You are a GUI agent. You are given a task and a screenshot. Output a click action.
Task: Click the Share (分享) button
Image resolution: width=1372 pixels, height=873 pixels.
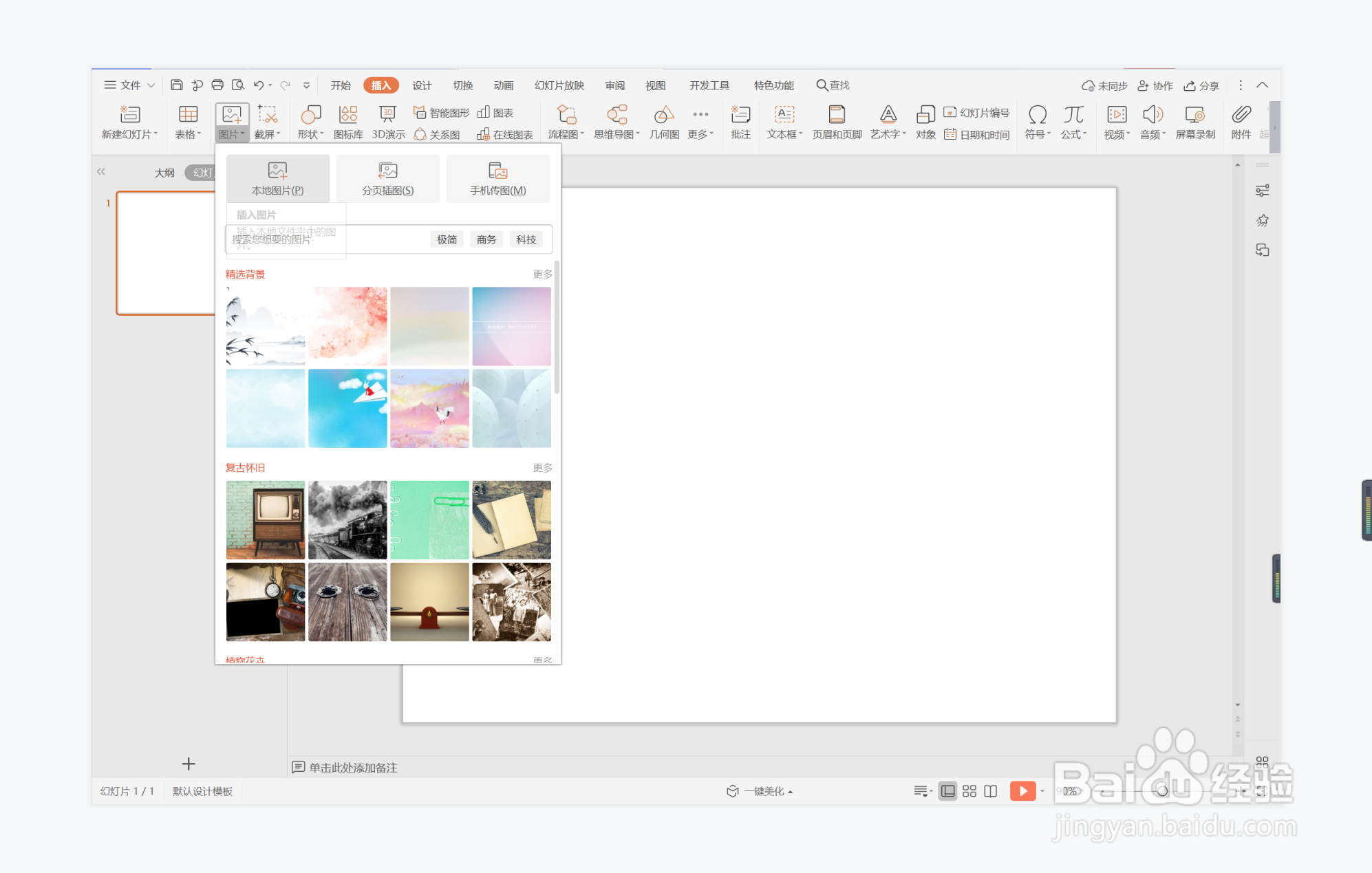[x=1201, y=85]
